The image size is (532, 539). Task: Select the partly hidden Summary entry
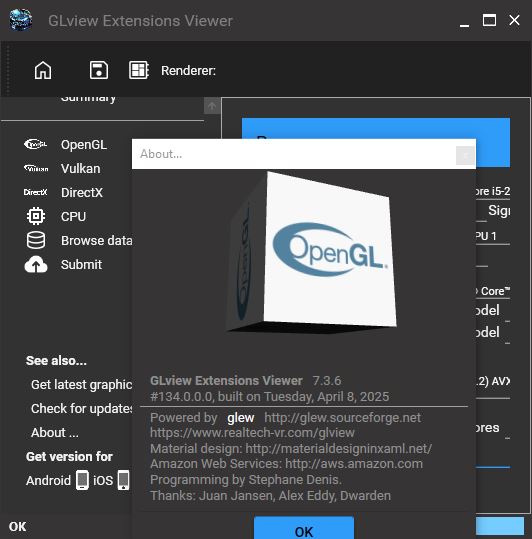pyautogui.click(x=88, y=99)
